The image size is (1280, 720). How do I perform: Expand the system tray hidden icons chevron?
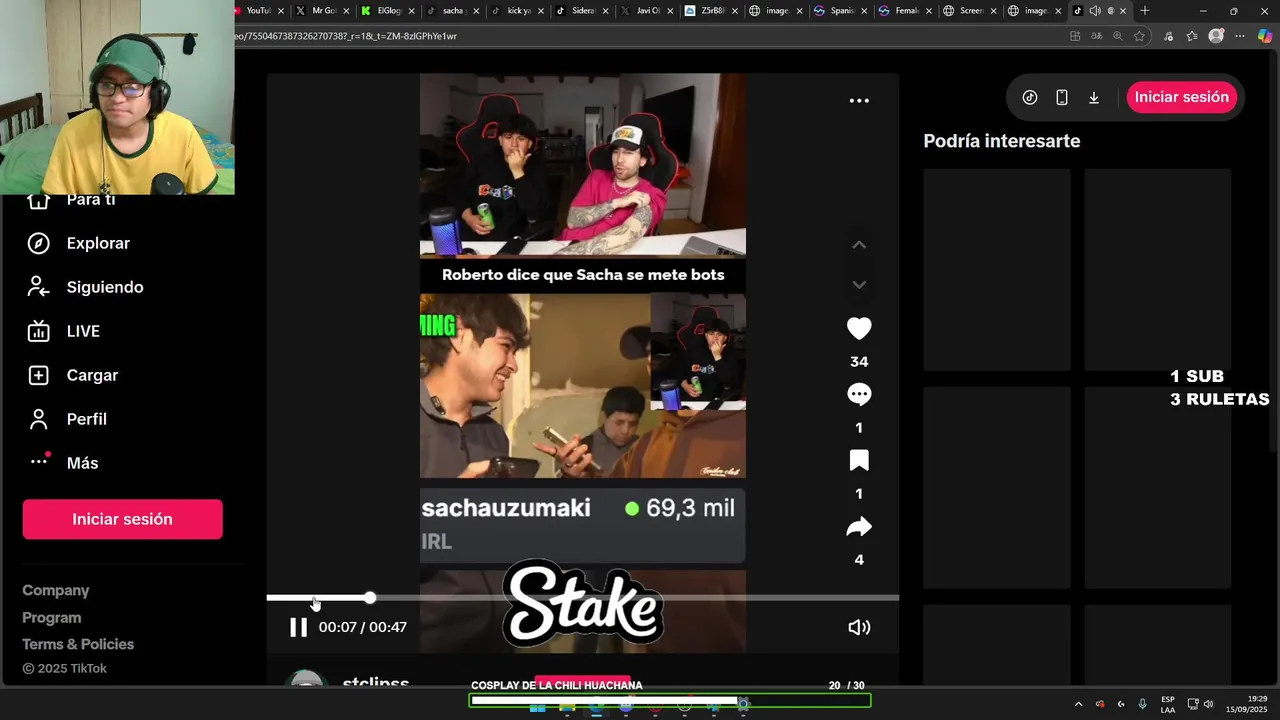1078,704
